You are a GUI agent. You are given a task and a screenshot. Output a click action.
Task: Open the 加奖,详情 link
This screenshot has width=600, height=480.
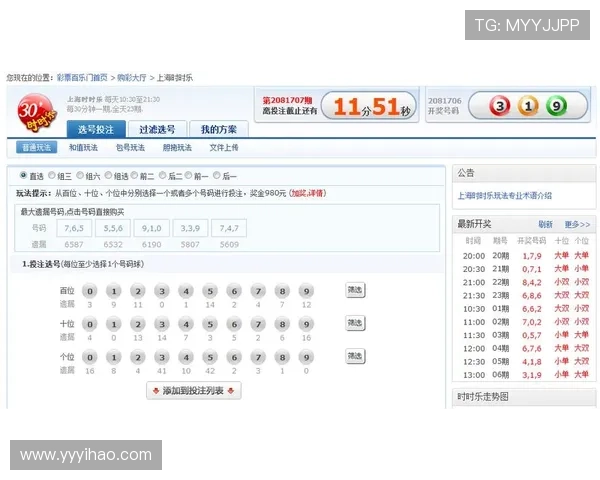(x=307, y=193)
